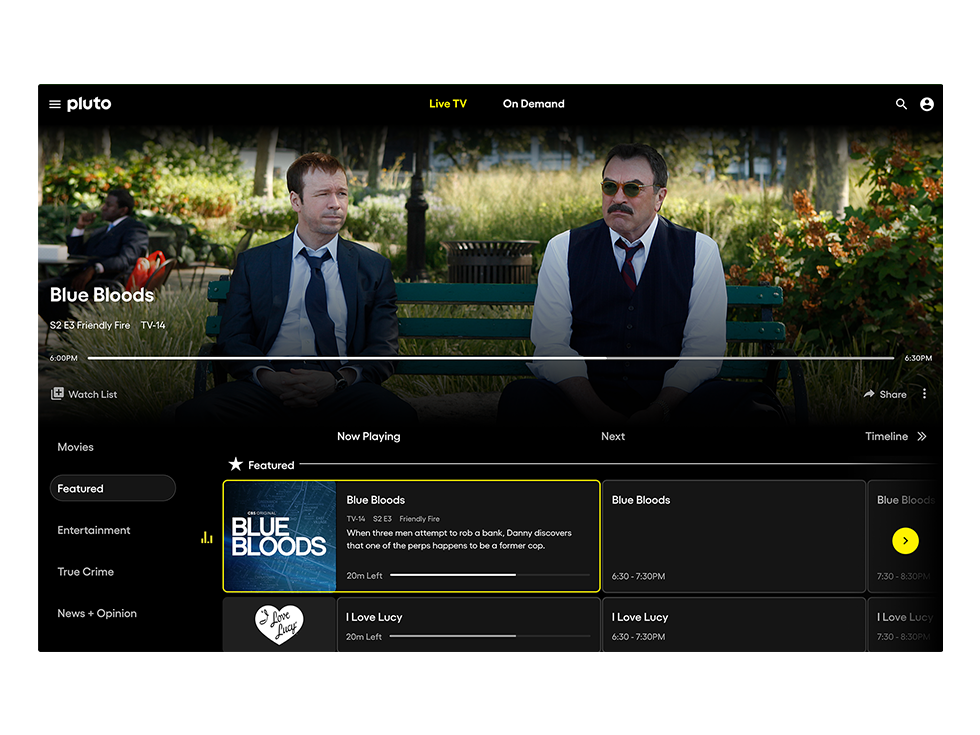Select I Love Lucy 7:30 - 8:30PM program
980x735 pixels.
click(x=904, y=624)
